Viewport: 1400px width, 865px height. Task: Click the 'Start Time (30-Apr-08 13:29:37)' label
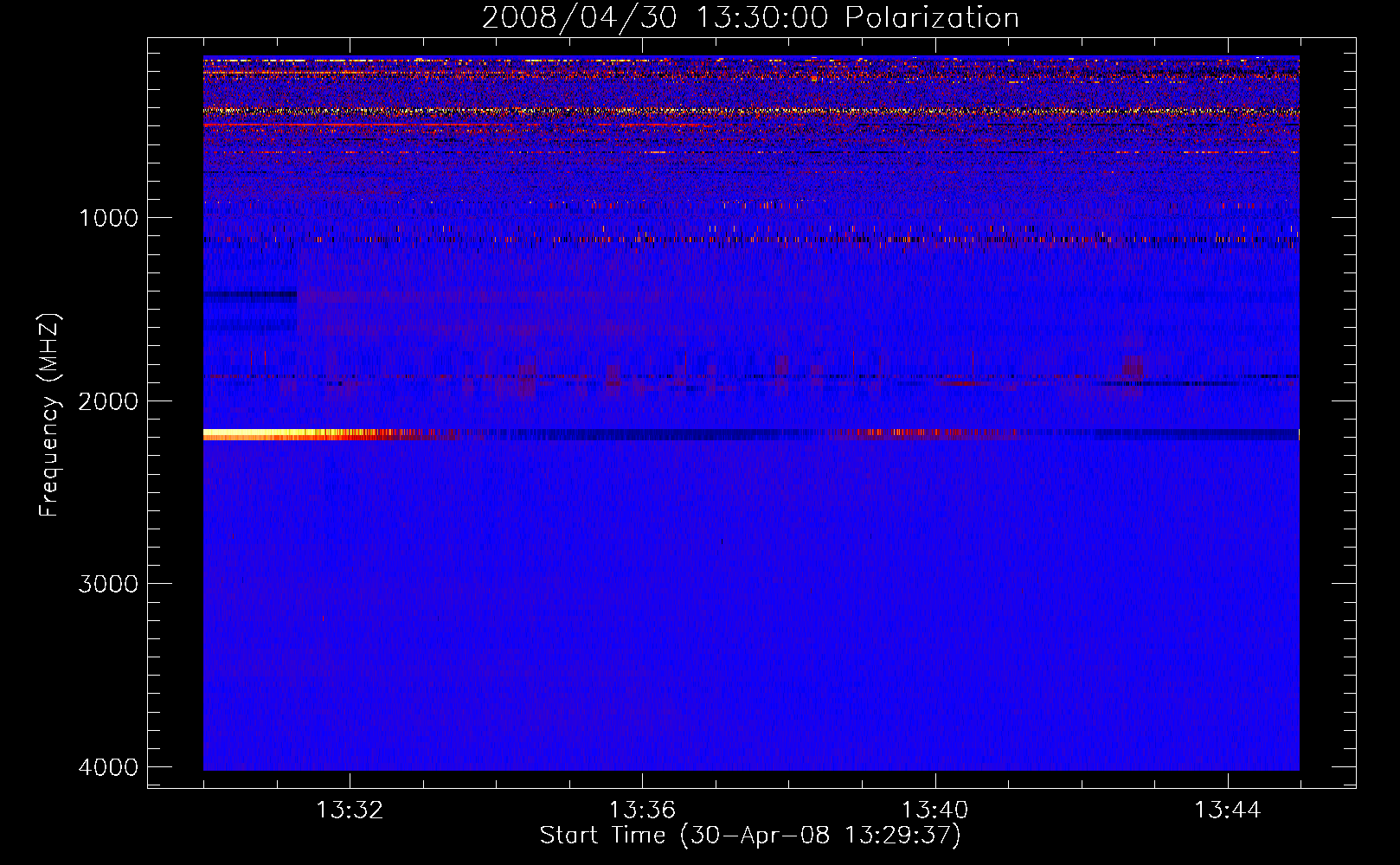[x=750, y=836]
